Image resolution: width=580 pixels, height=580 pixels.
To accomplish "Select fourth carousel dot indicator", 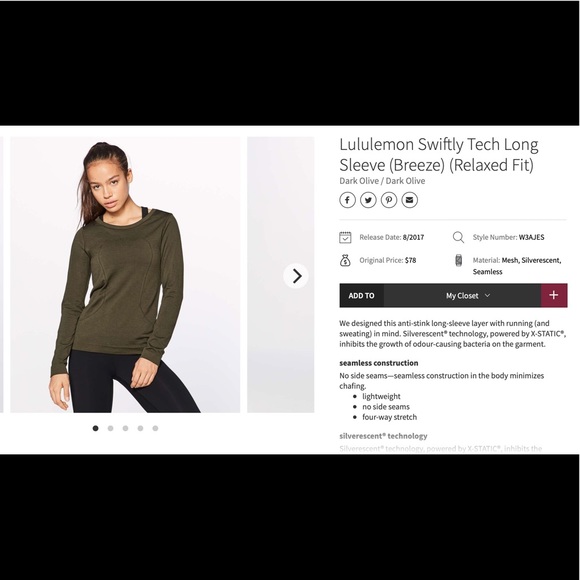I will [140, 428].
